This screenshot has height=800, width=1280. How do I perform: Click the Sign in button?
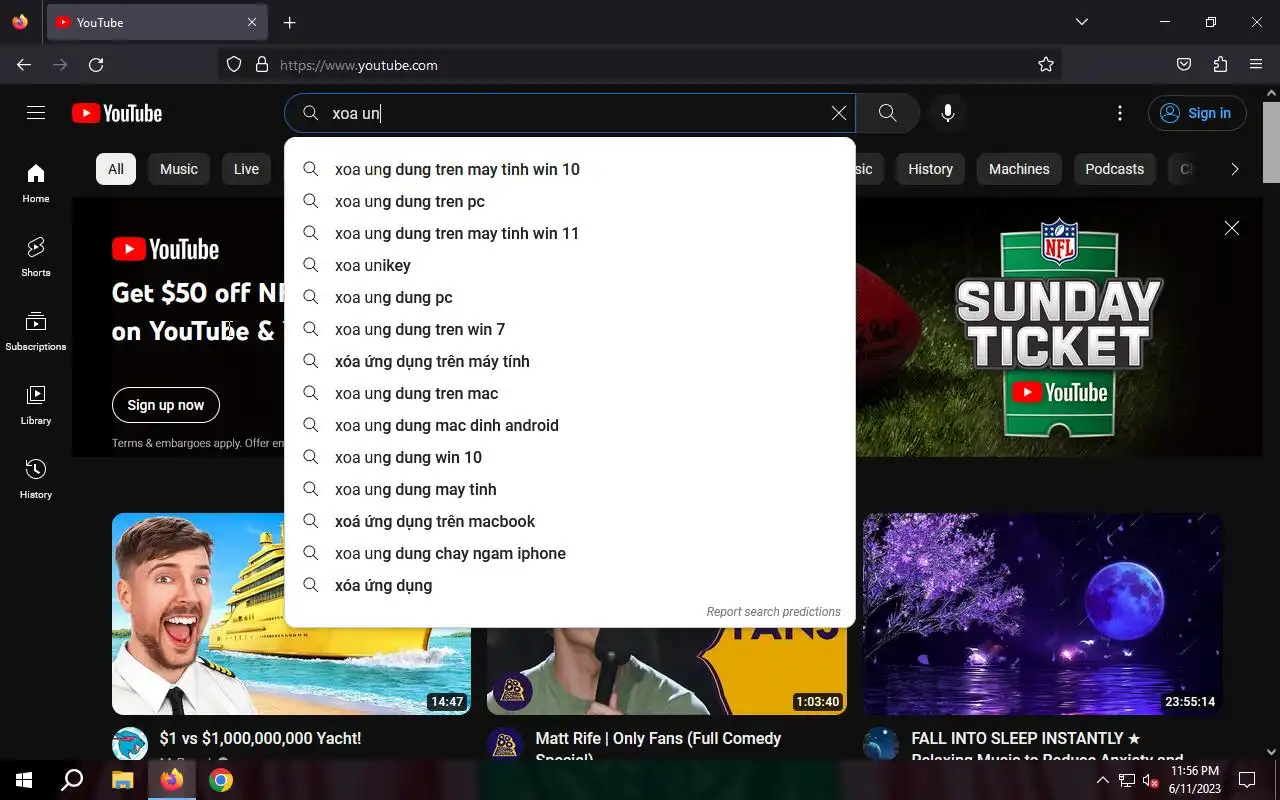[1197, 113]
